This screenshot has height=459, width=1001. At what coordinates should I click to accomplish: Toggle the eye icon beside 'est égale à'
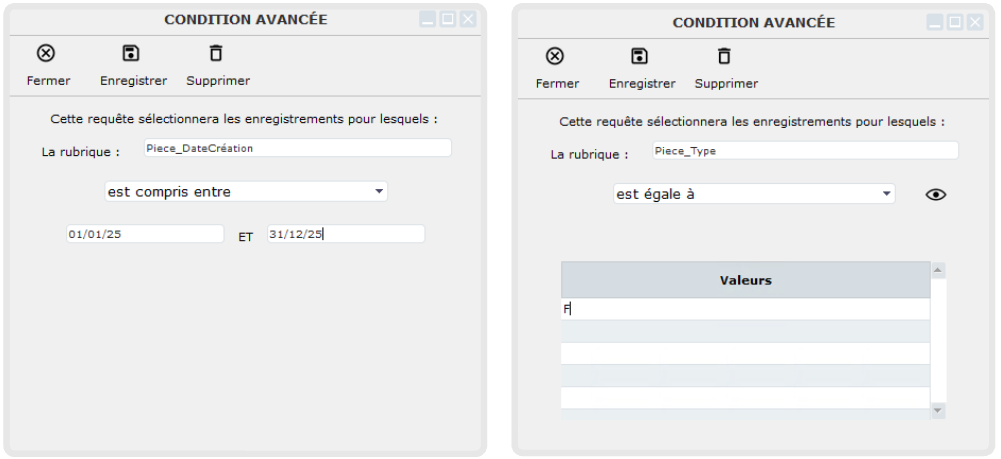[x=936, y=195]
